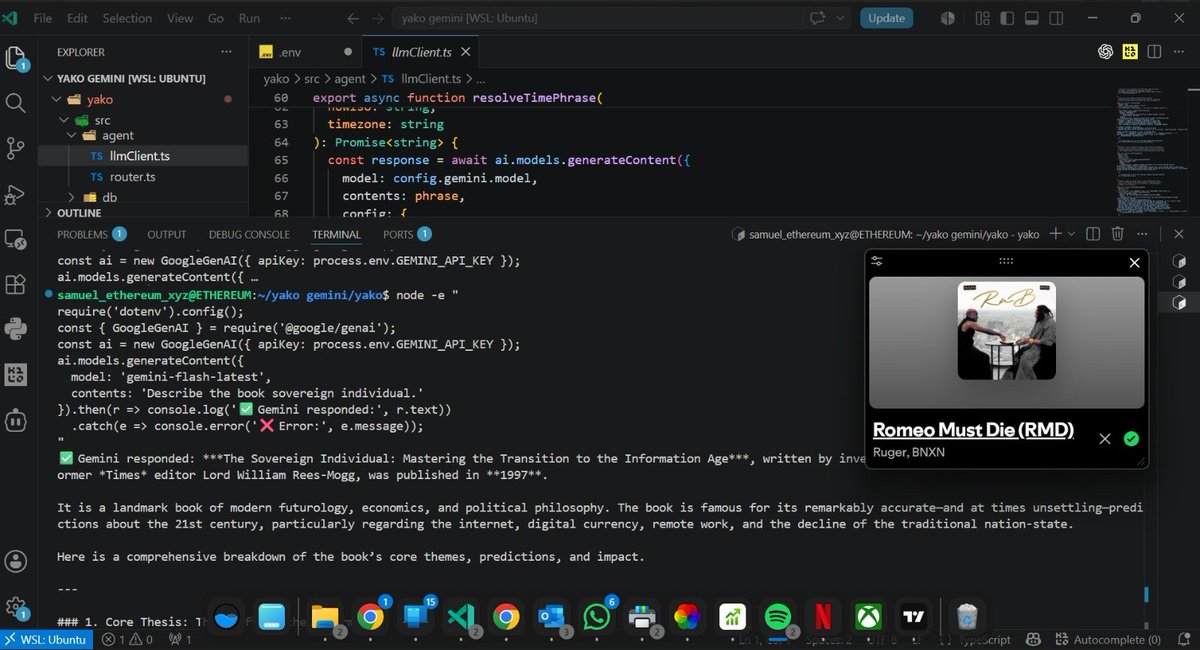Close the llmClient.ts editor tab

coord(465,52)
